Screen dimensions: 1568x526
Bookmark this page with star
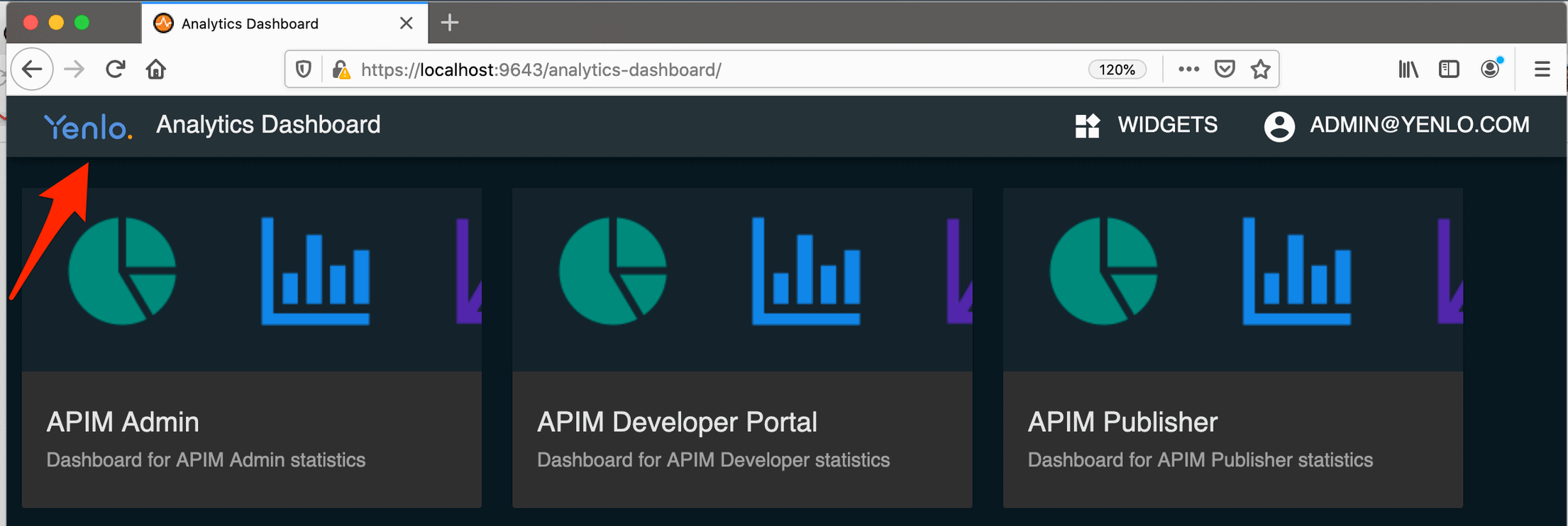pyautogui.click(x=1260, y=69)
